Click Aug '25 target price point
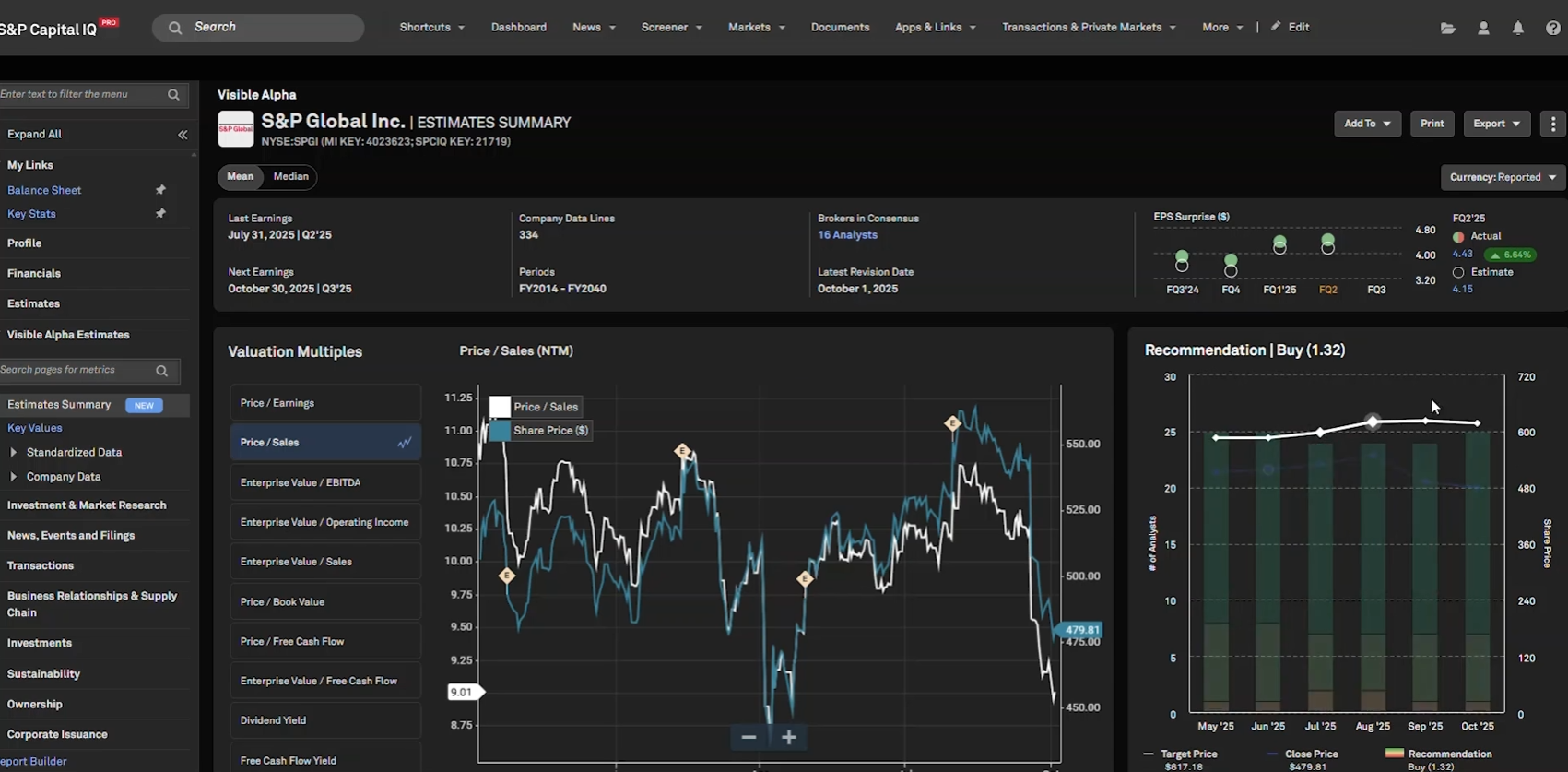The width and height of the screenshot is (1568, 772). click(x=1373, y=422)
